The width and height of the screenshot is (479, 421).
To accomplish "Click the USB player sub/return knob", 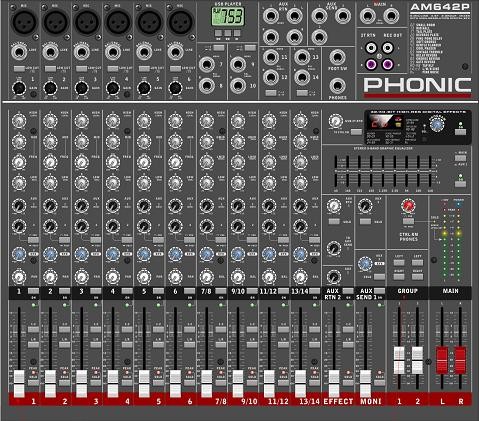I will click(x=335, y=121).
